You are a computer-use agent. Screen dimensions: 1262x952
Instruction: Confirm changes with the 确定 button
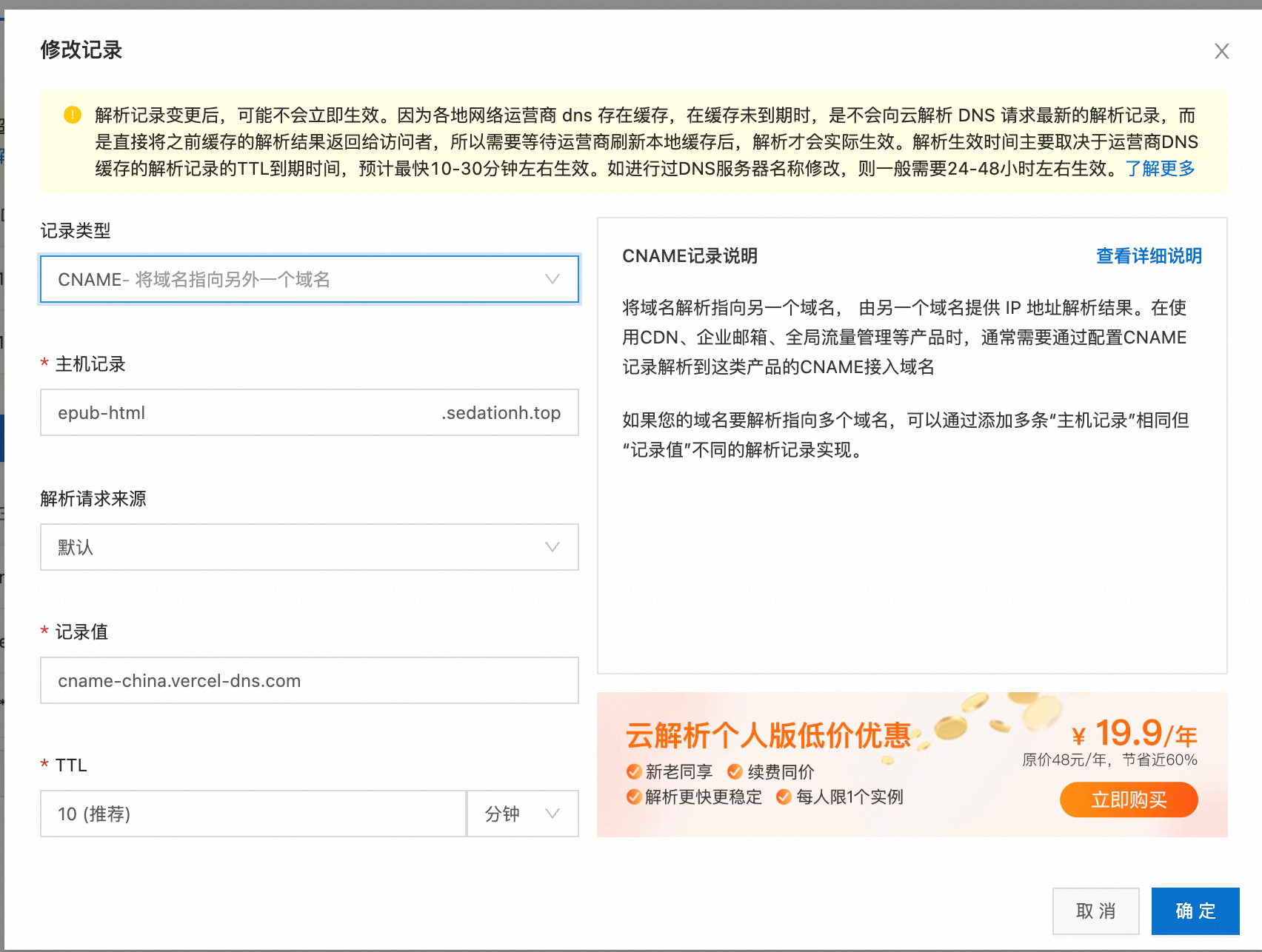click(x=1195, y=911)
